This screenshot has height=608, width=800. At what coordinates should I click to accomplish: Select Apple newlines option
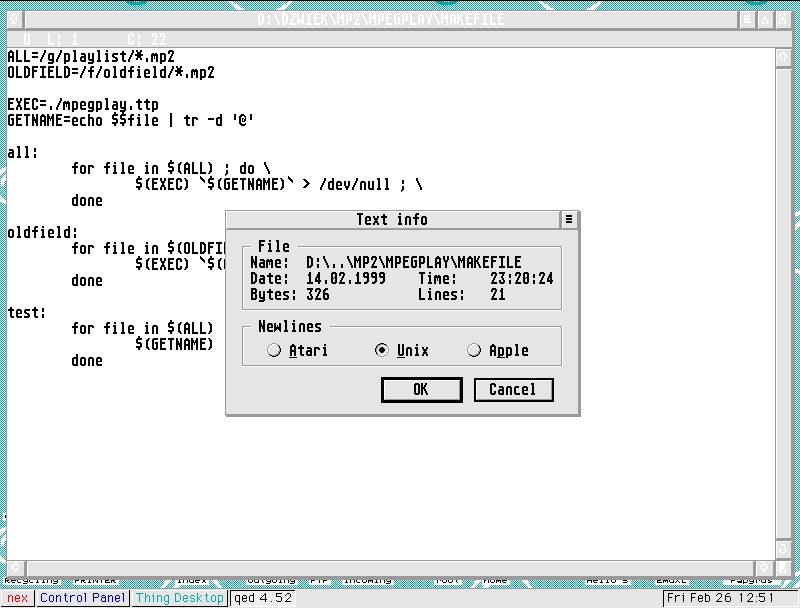pos(473,350)
